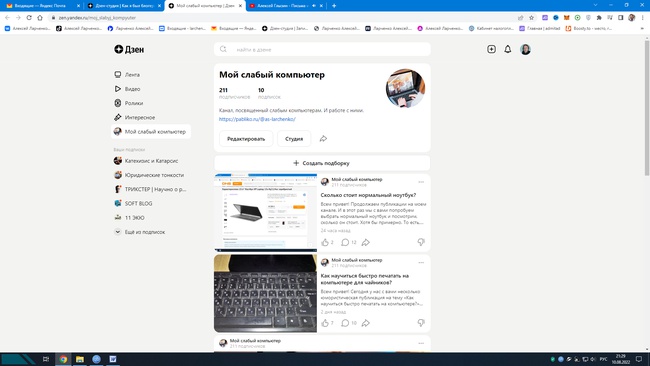This screenshot has width=650, height=366.
Task: Open more options on fast typing article
Action: pos(421,262)
